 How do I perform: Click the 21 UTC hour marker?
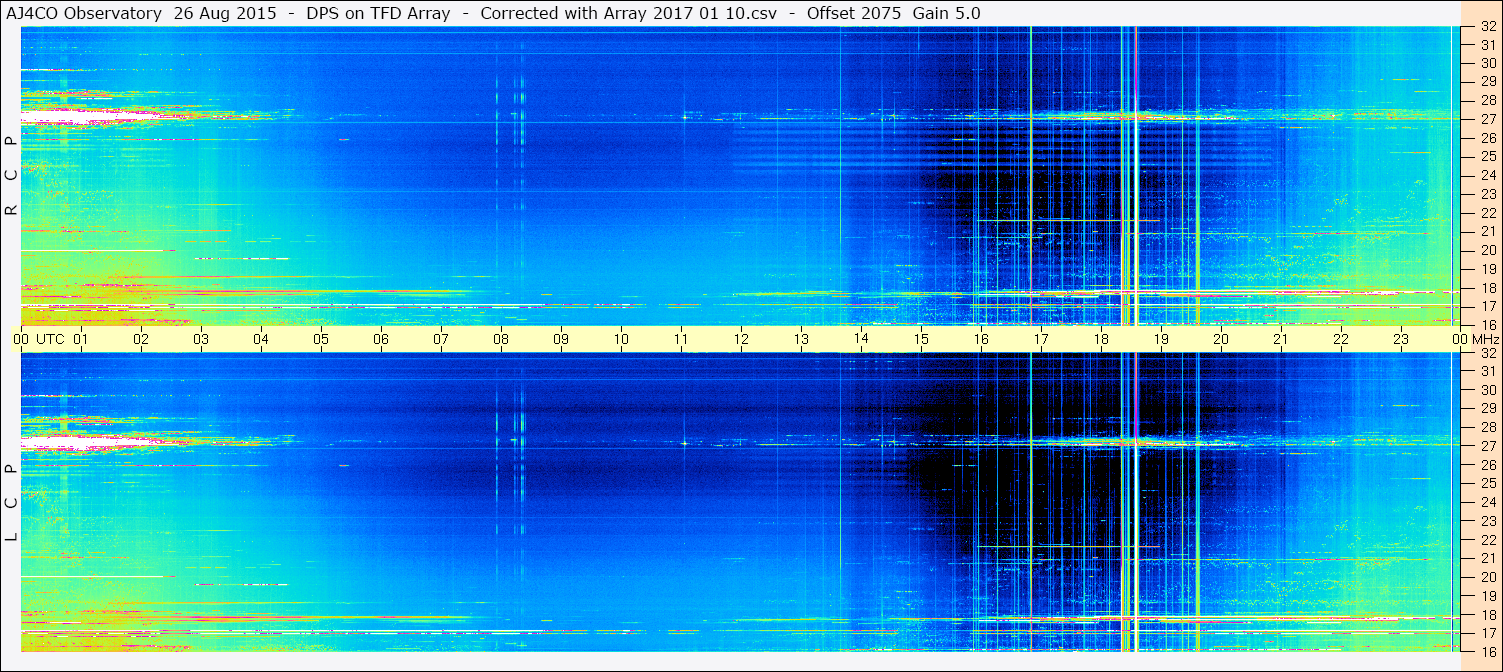1281,339
